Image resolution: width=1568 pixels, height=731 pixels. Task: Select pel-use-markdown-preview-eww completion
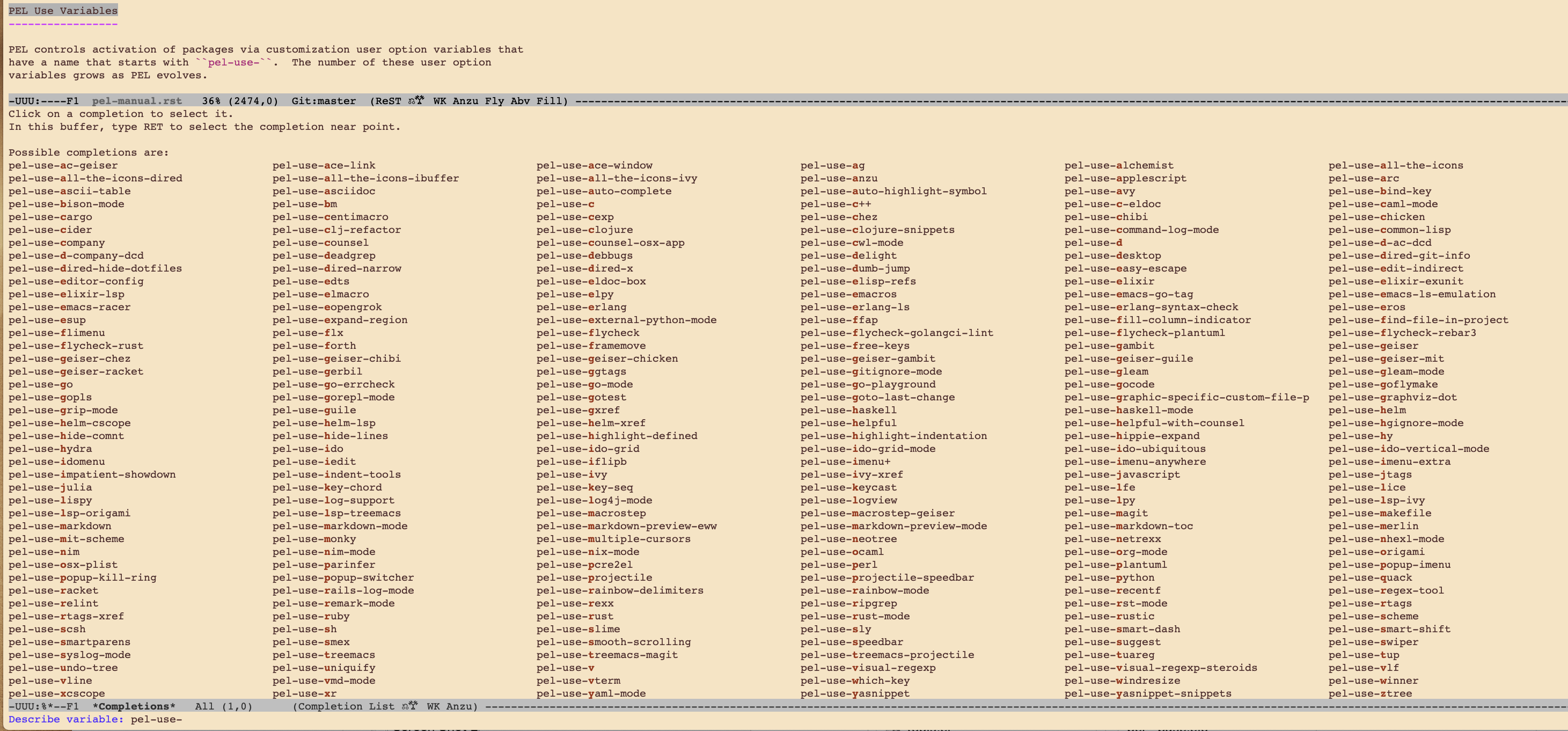(x=626, y=526)
